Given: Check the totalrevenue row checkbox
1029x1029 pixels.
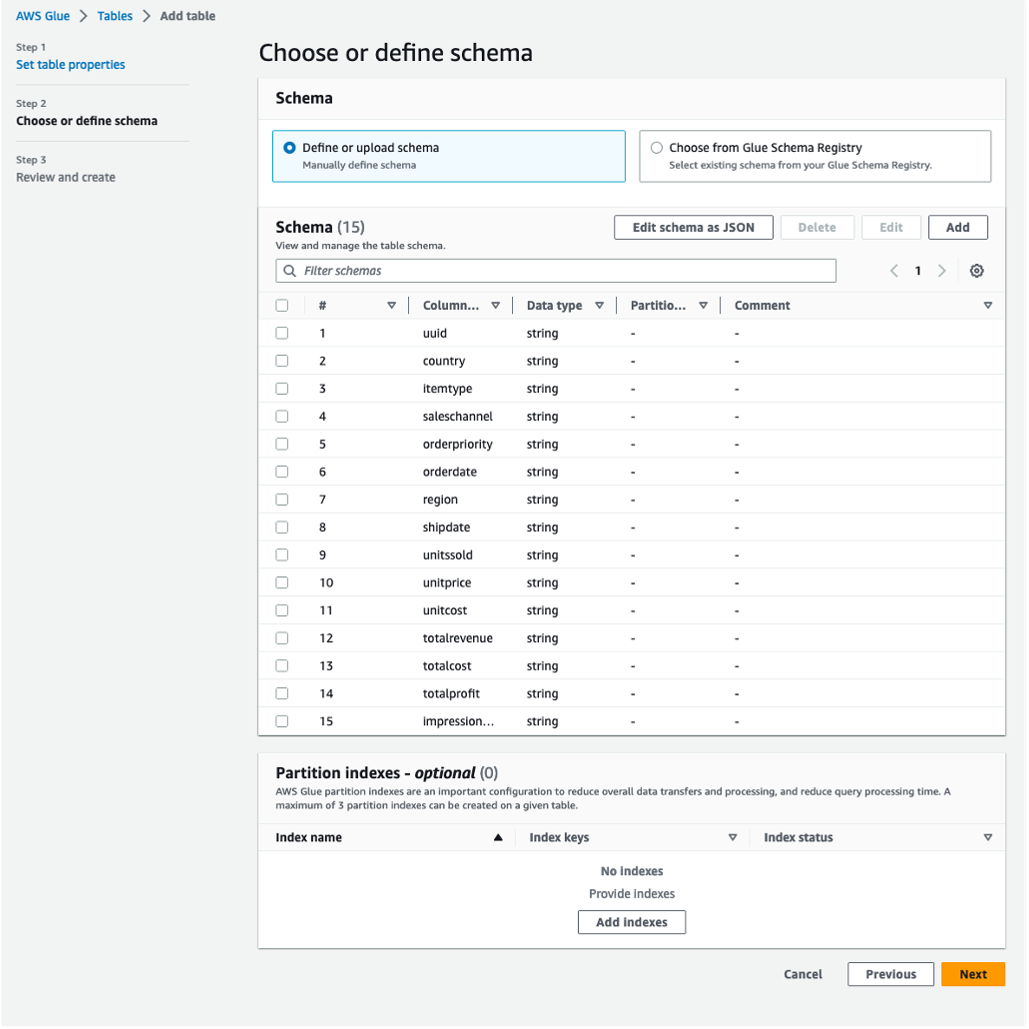Looking at the screenshot, I should pyautogui.click(x=282, y=638).
